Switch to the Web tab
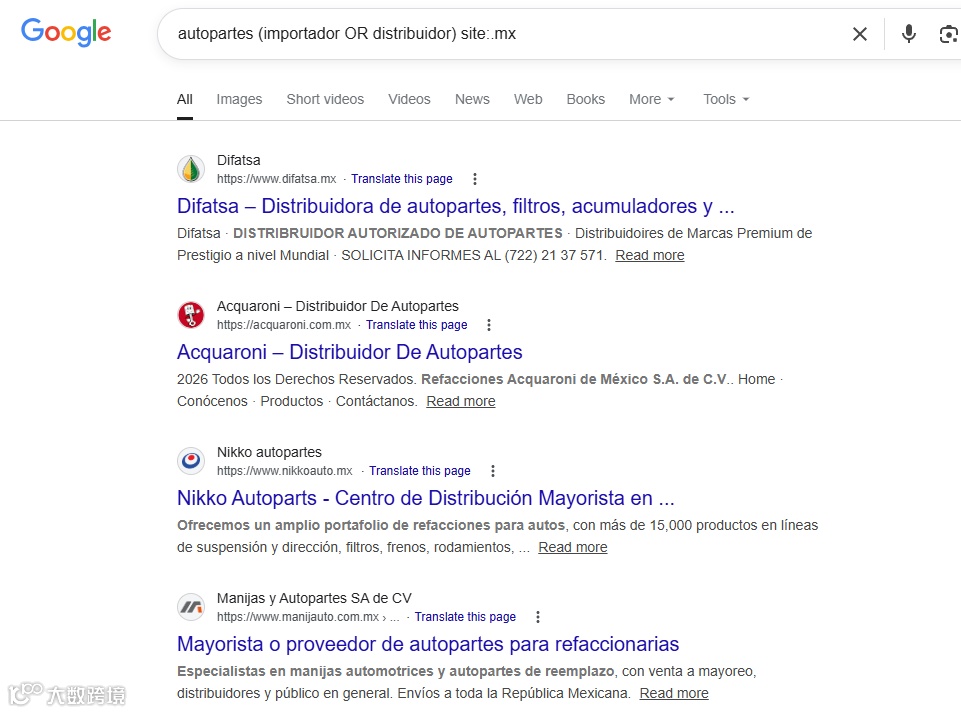 pyautogui.click(x=528, y=99)
